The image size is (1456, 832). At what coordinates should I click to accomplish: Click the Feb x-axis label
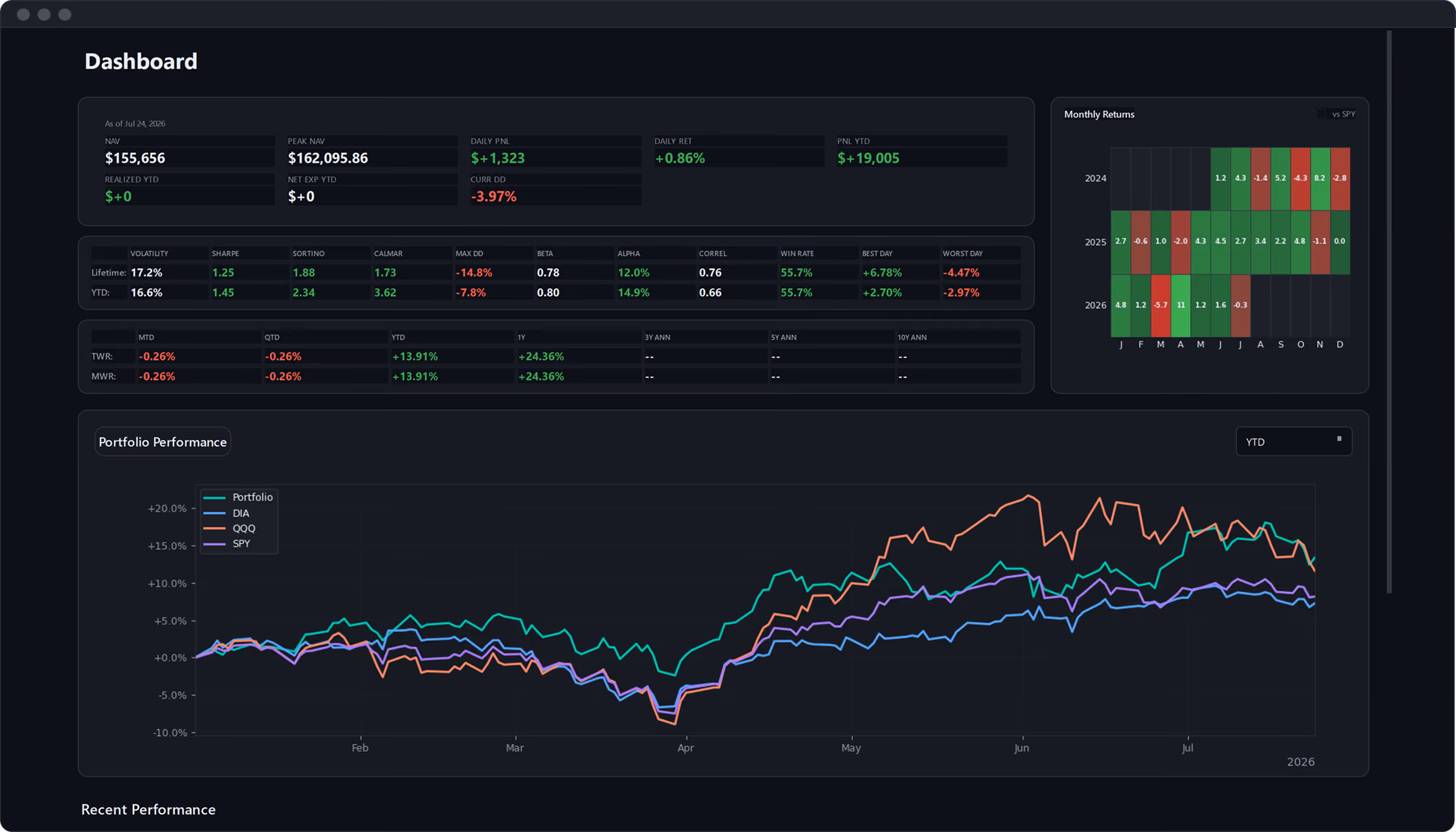(x=360, y=748)
